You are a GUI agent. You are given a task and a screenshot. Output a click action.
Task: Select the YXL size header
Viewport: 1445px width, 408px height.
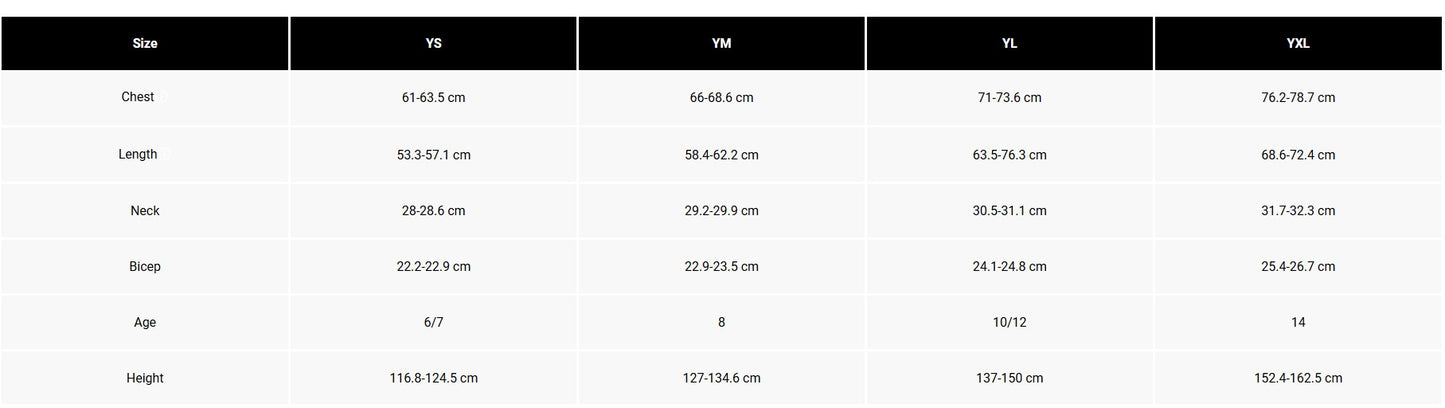coord(1298,44)
